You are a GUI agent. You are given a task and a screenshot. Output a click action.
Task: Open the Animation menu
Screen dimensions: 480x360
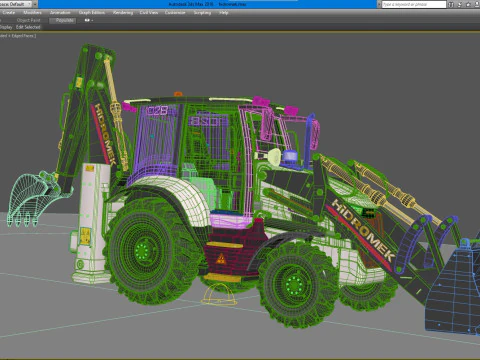click(60, 13)
